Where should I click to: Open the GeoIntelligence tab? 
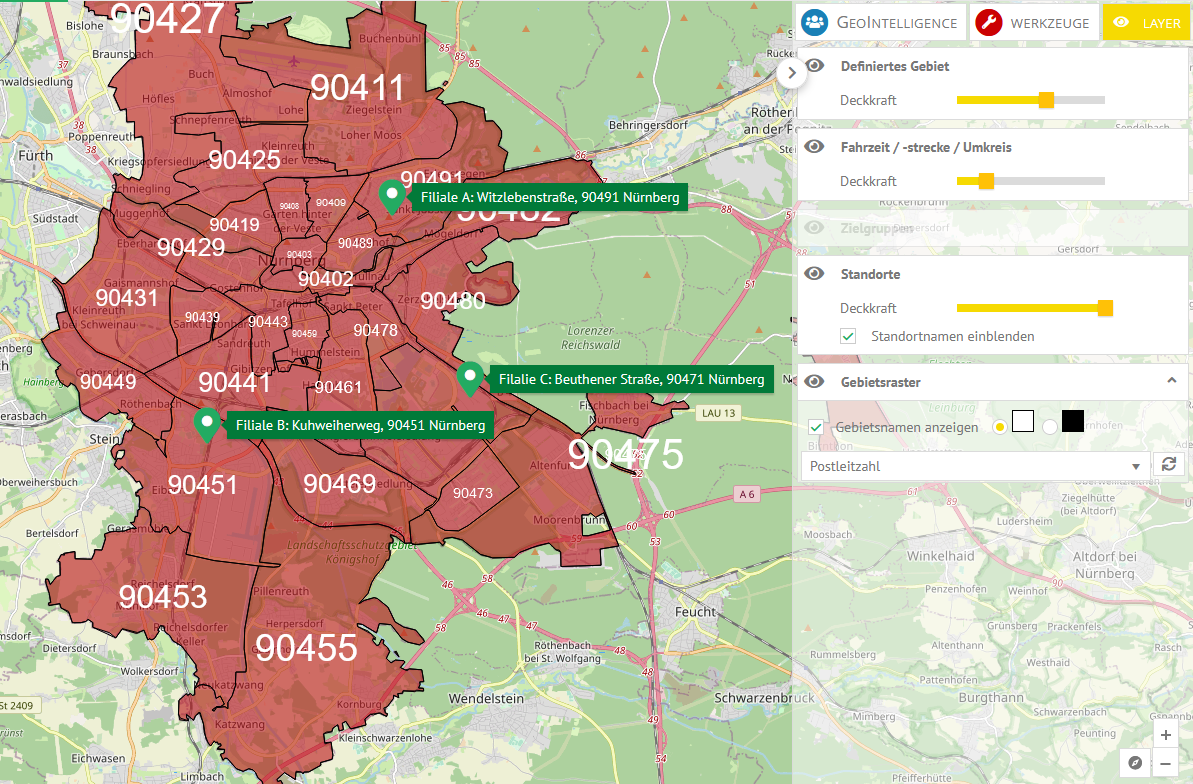[880, 22]
